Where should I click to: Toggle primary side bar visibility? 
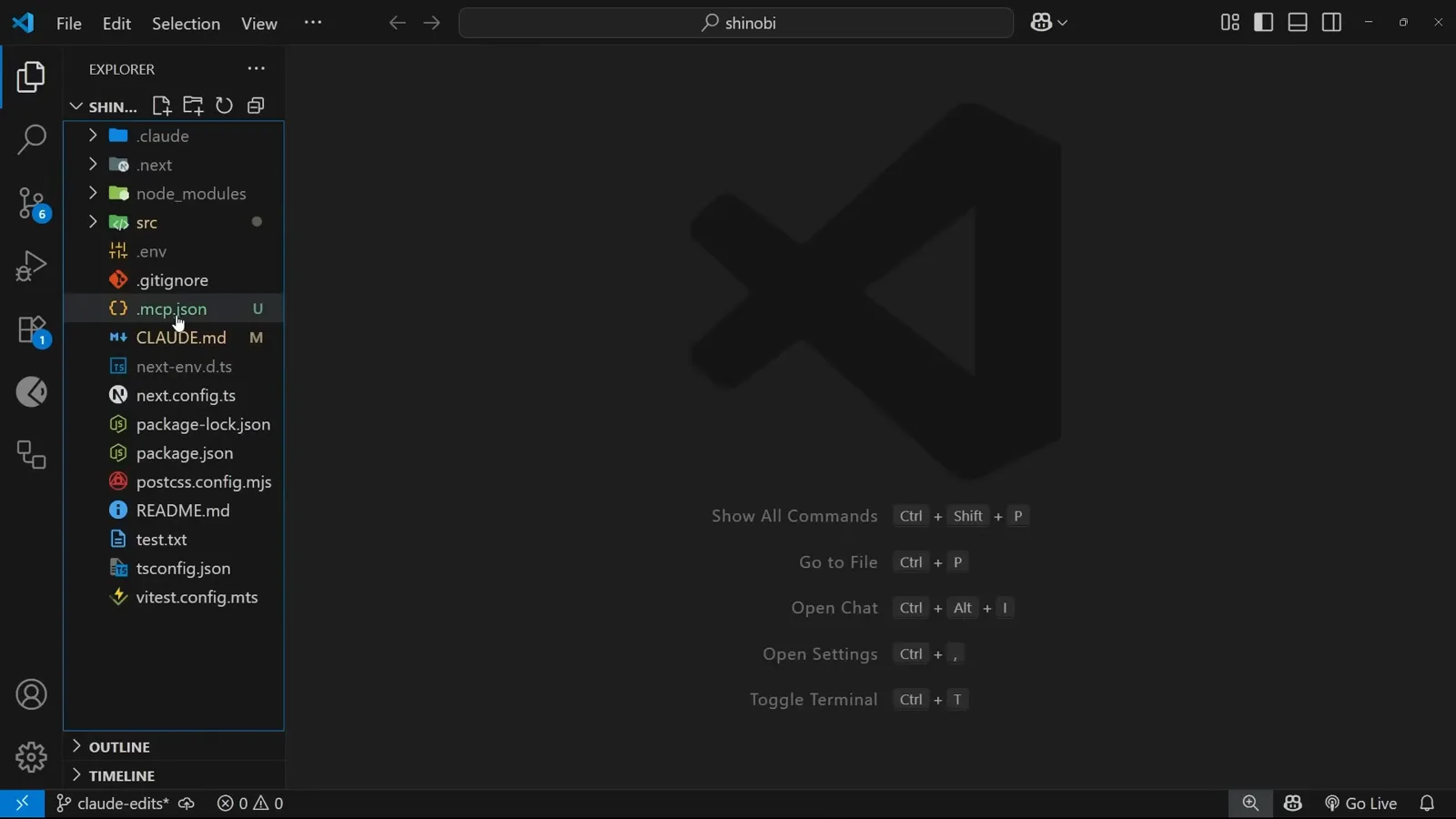click(1263, 23)
